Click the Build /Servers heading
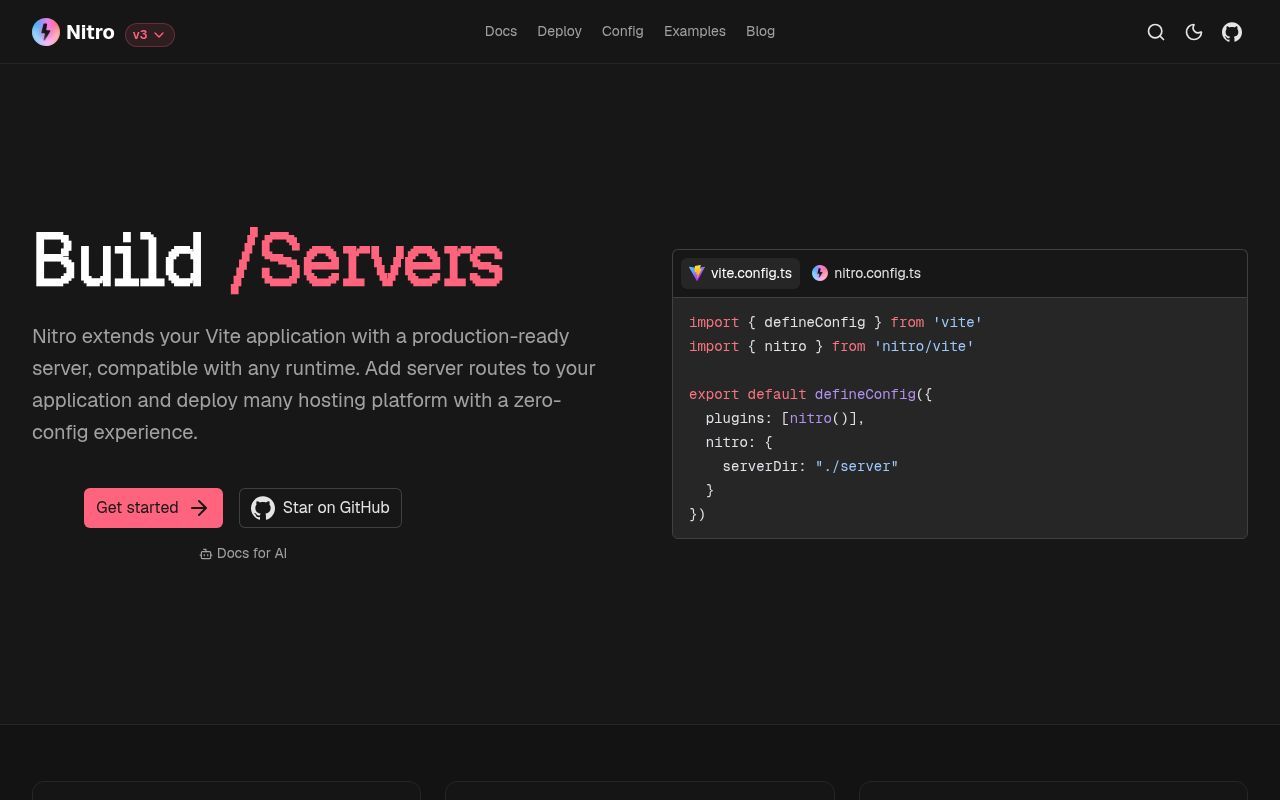 click(268, 261)
